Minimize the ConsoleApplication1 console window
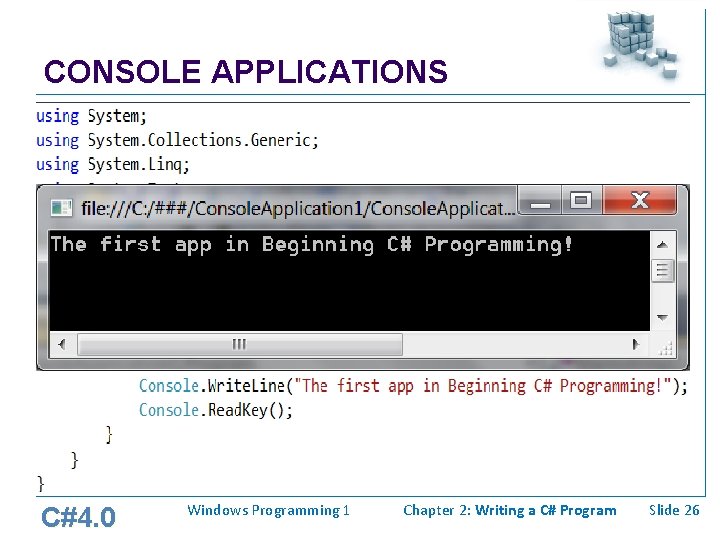 click(x=540, y=200)
